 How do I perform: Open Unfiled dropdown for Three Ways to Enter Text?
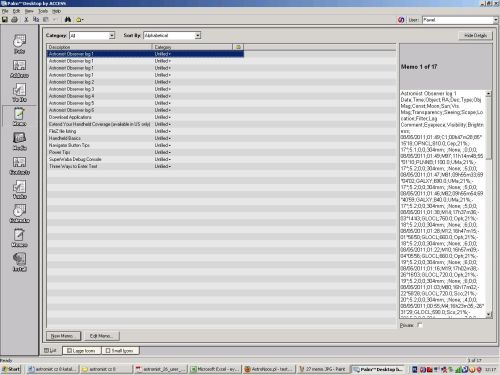coord(163,166)
